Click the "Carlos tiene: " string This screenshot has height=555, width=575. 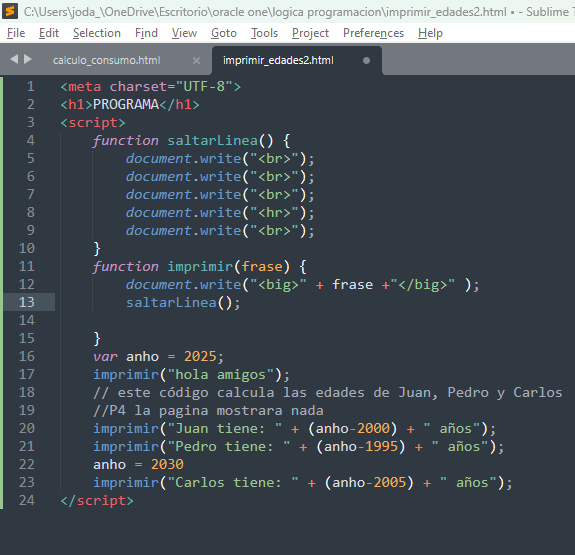pyautogui.click(x=233, y=482)
